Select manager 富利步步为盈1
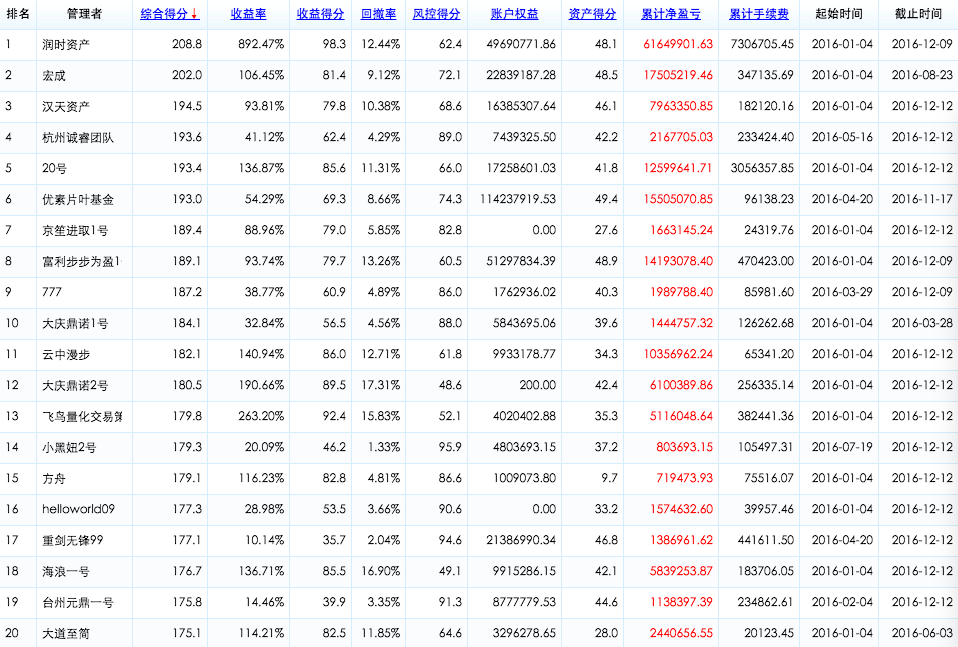 (82, 261)
